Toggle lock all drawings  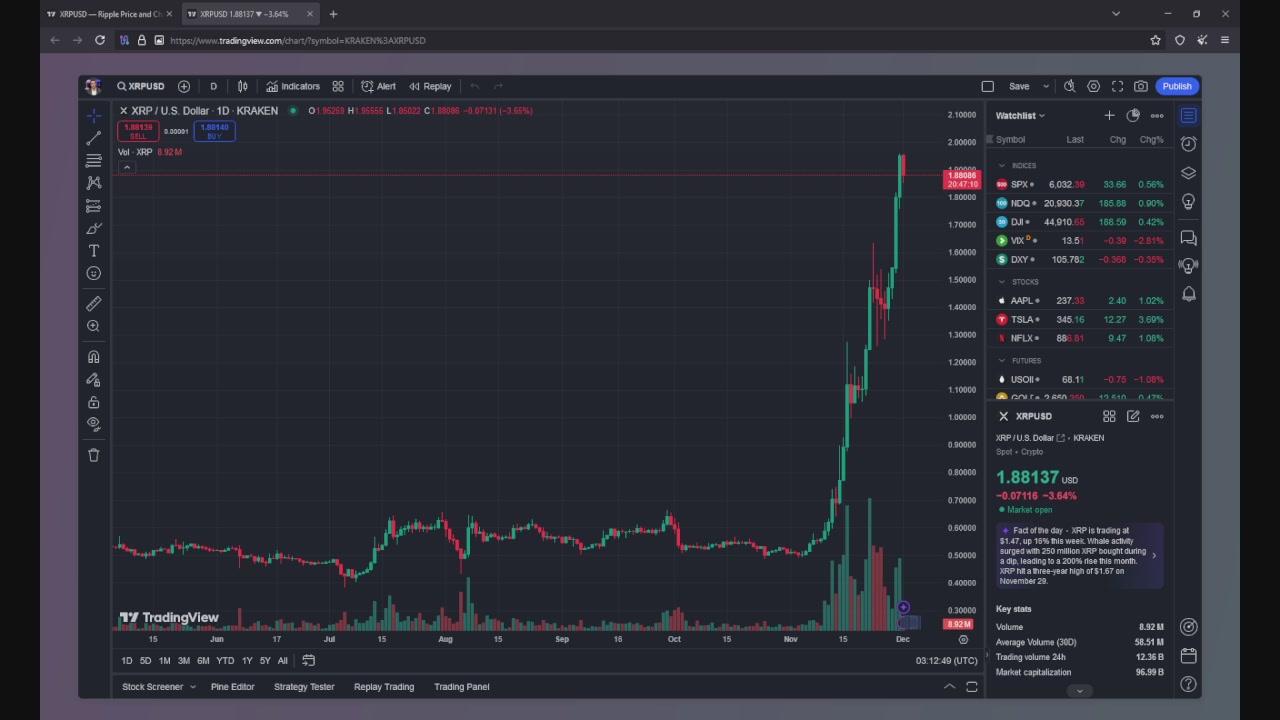pyautogui.click(x=93, y=402)
